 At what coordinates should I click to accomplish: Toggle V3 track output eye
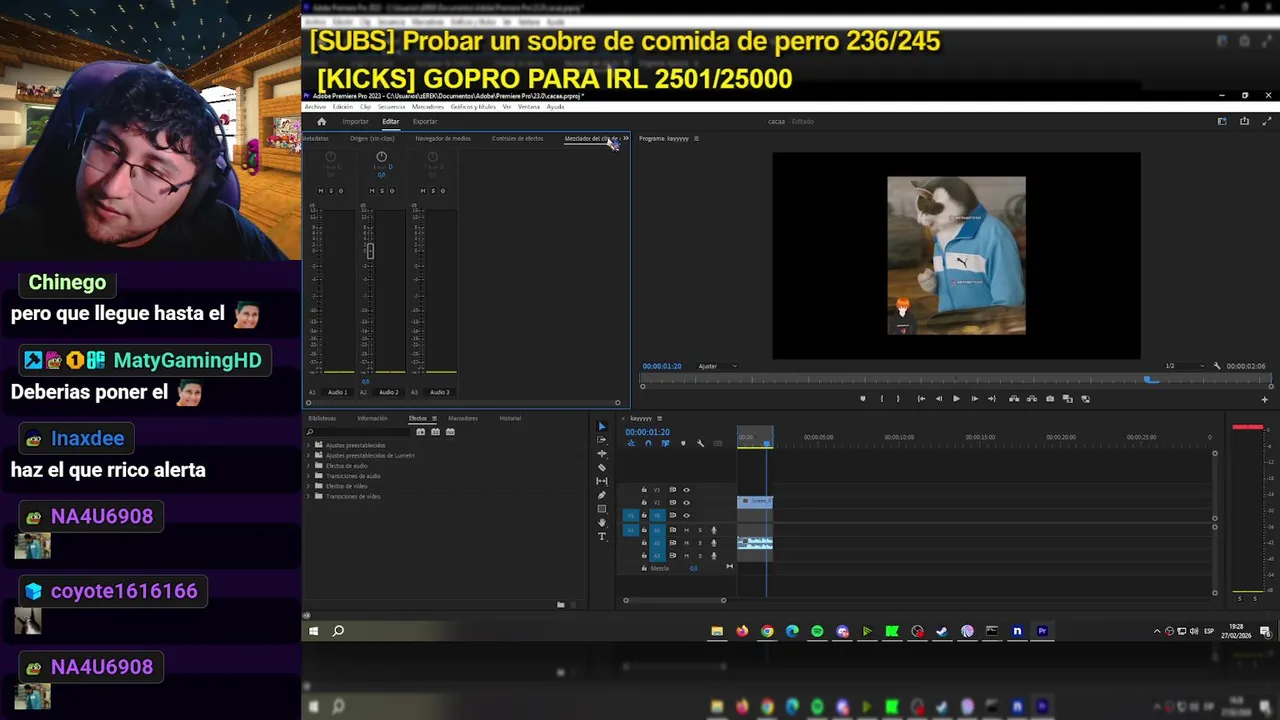[686, 490]
